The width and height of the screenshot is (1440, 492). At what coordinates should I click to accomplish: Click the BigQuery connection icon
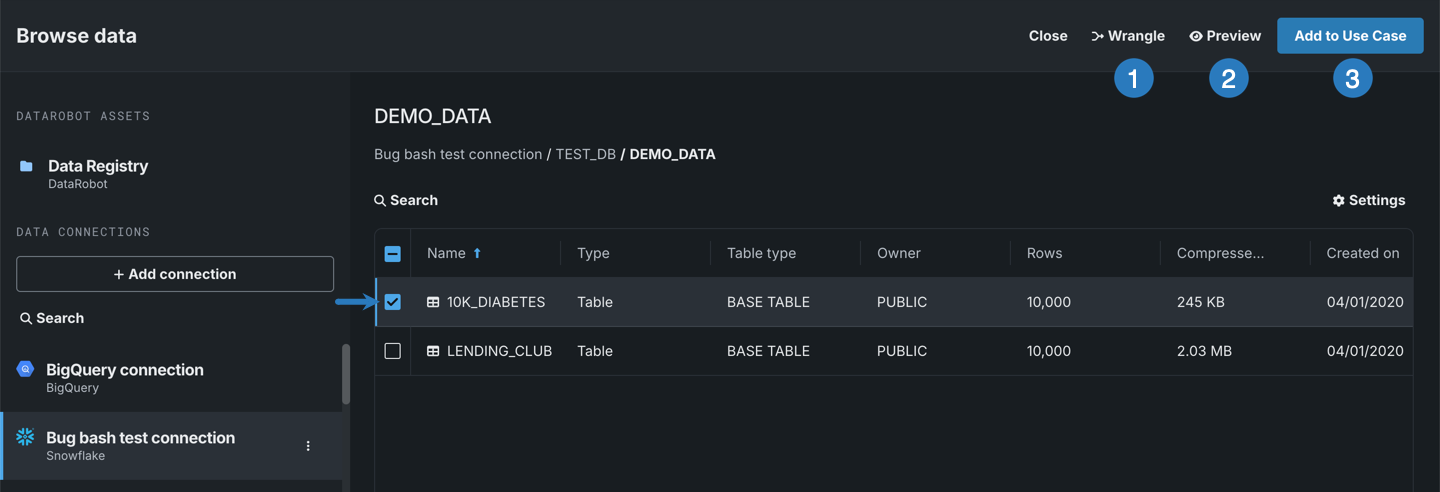click(x=25, y=369)
